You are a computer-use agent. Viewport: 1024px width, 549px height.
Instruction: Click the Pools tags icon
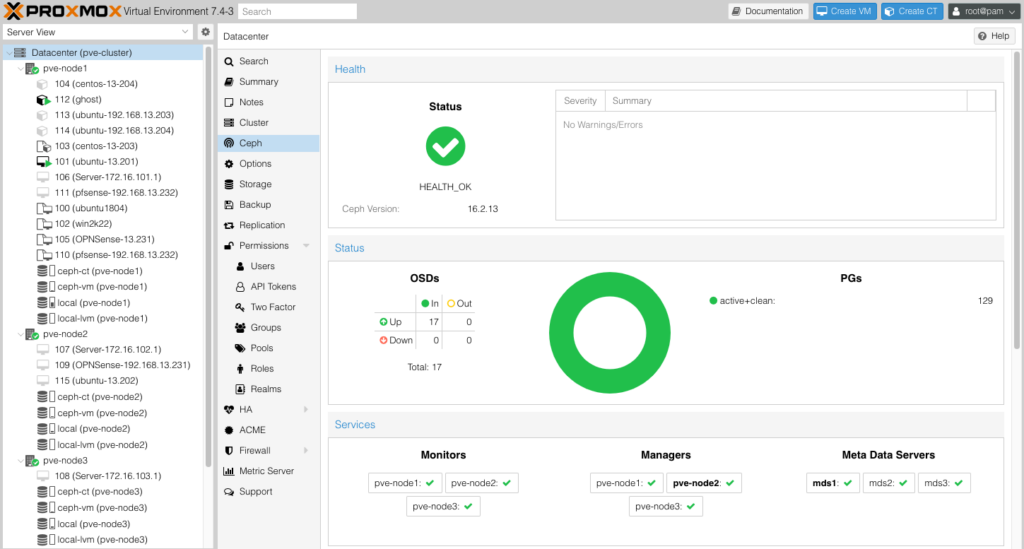point(240,348)
